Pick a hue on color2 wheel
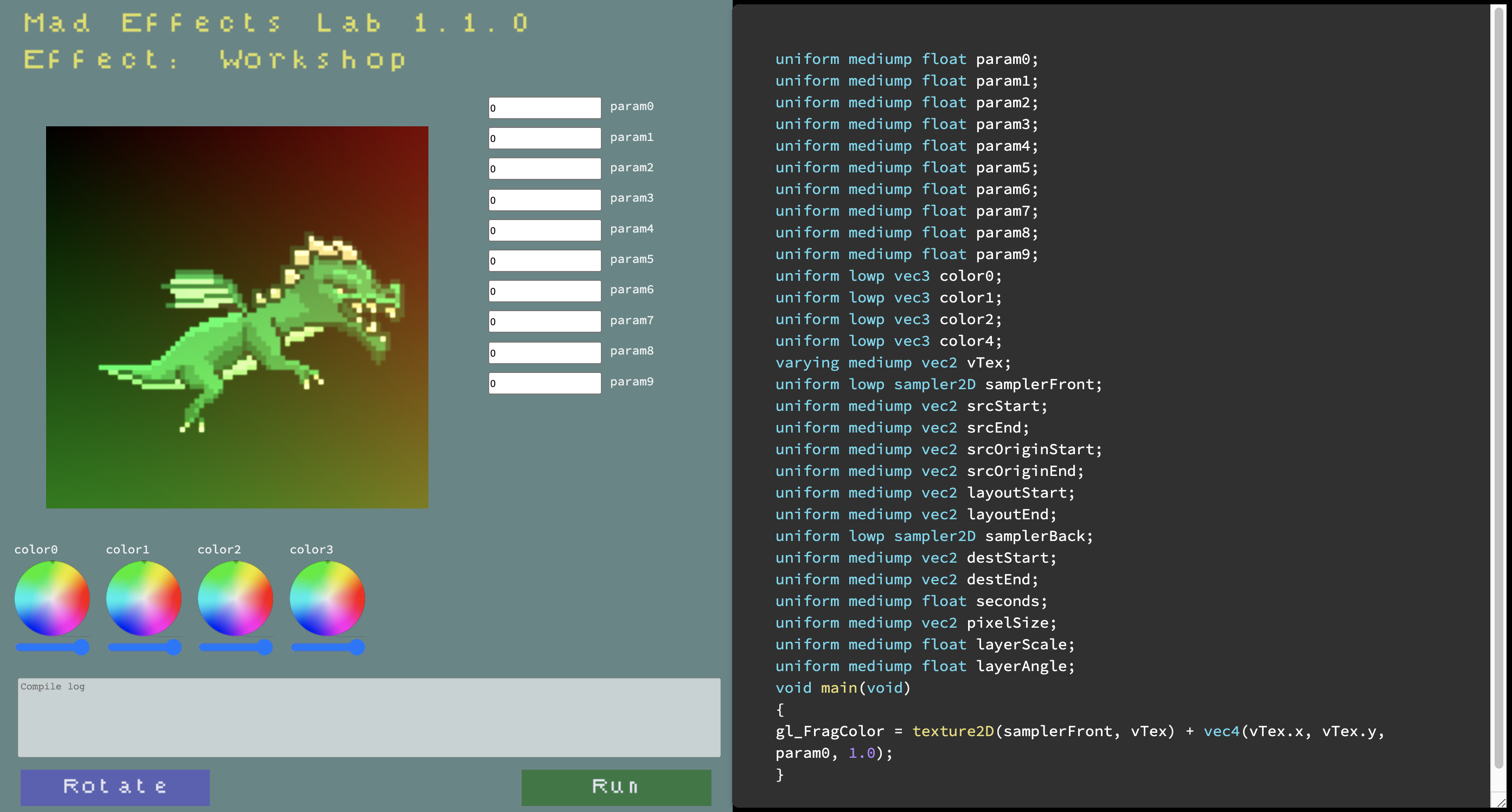Image resolution: width=1512 pixels, height=812 pixels. (235, 598)
